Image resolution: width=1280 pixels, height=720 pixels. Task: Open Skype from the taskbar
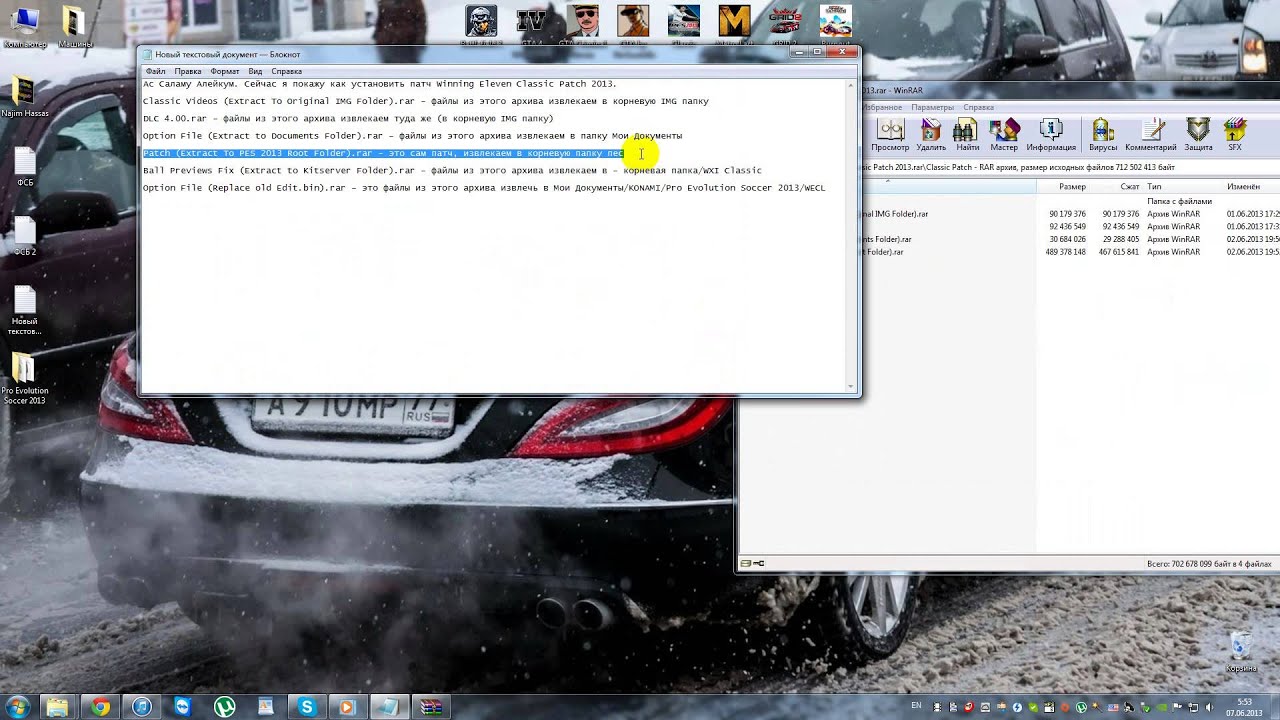click(307, 707)
